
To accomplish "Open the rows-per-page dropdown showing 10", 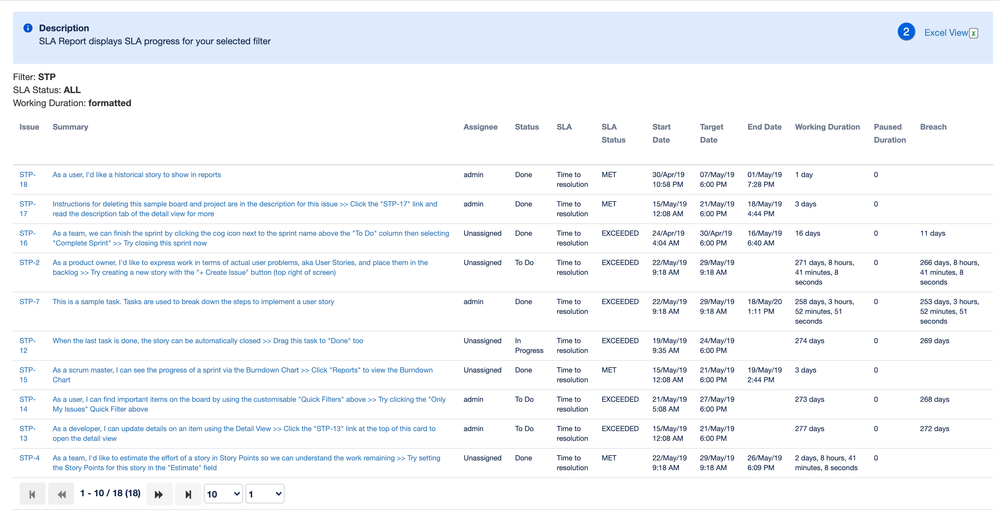I will pos(223,494).
